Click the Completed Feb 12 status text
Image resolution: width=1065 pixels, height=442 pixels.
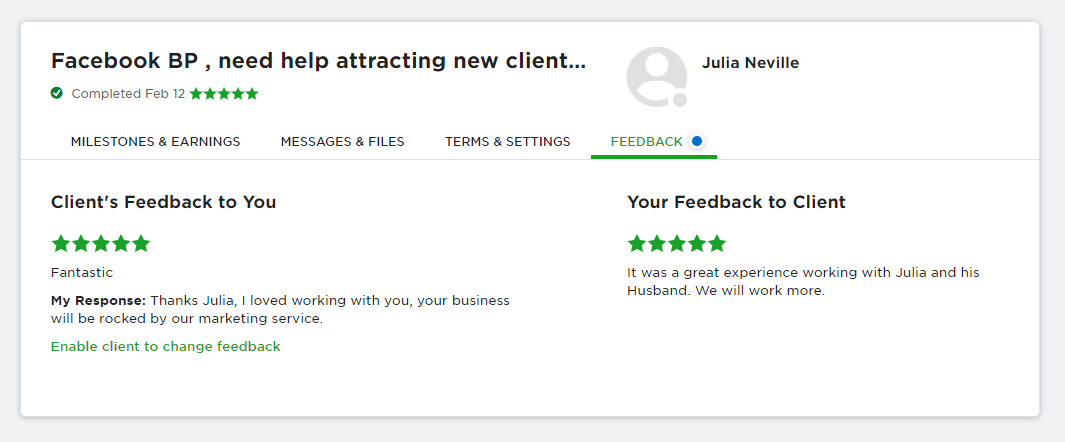click(128, 94)
